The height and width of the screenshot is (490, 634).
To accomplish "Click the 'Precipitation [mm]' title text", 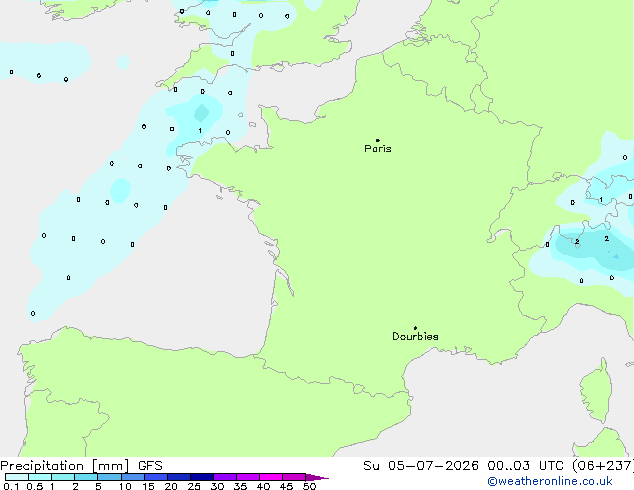I will pos(65,466).
